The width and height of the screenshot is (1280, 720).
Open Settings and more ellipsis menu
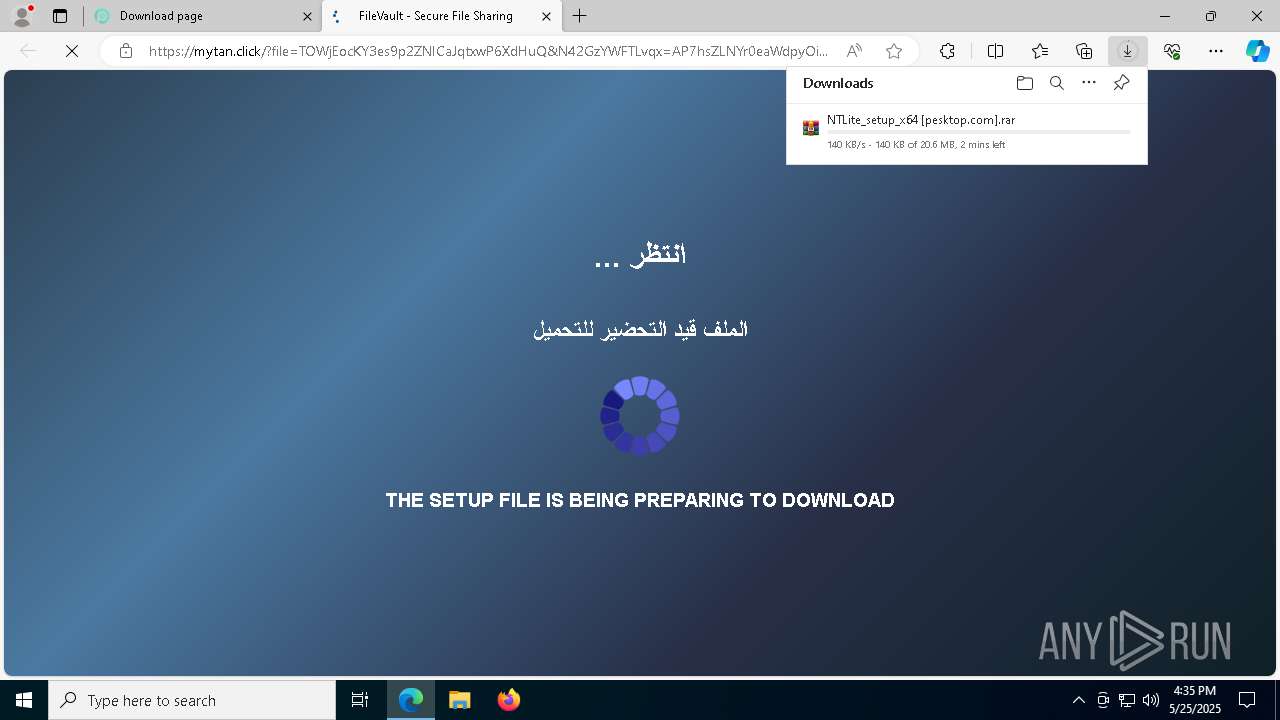[x=1216, y=51]
